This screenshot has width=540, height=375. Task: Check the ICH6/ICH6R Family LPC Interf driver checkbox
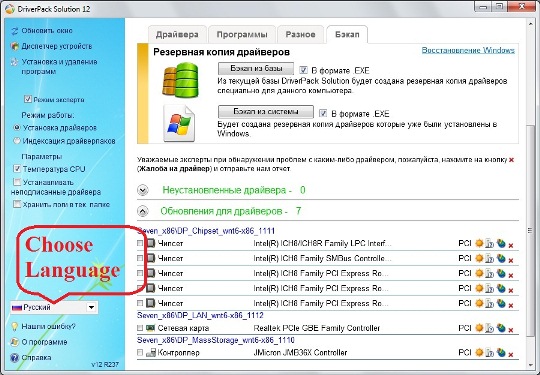click(140, 243)
